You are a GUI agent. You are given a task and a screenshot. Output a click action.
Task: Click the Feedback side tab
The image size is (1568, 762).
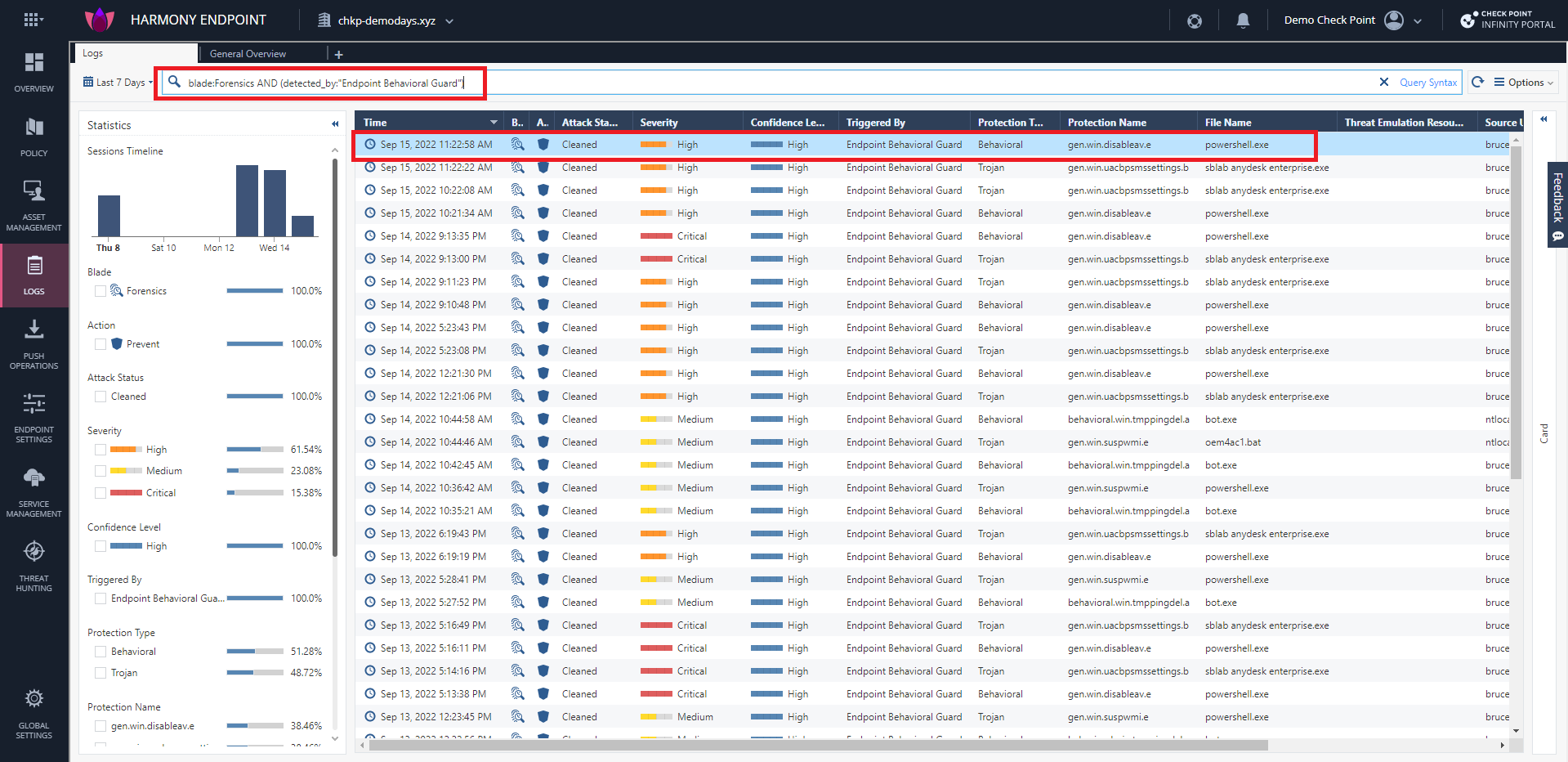click(1557, 204)
